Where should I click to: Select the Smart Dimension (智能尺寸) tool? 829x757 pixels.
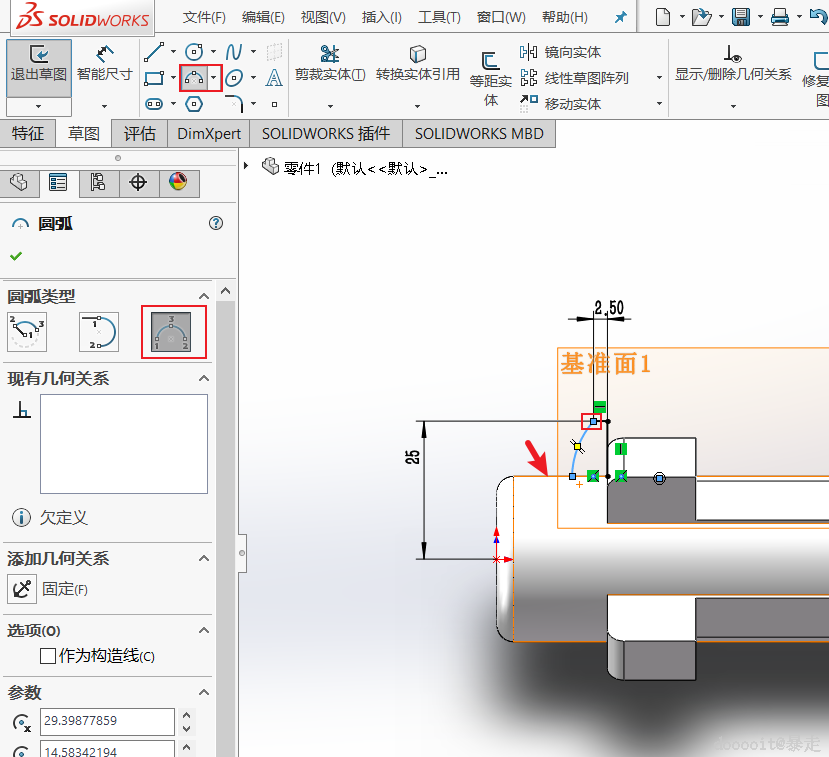tap(104, 64)
